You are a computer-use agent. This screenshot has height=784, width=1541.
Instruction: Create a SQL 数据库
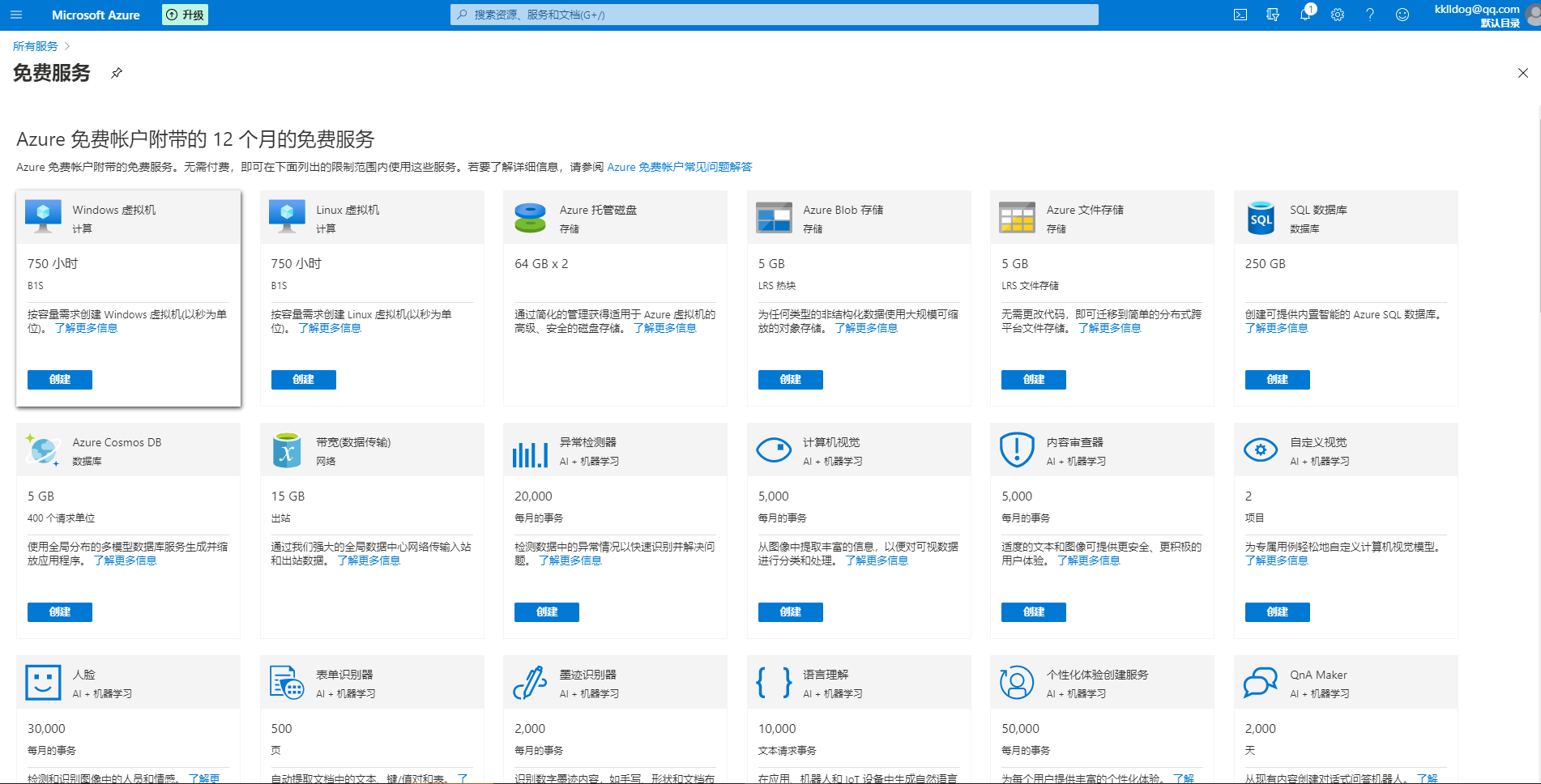(x=1277, y=380)
